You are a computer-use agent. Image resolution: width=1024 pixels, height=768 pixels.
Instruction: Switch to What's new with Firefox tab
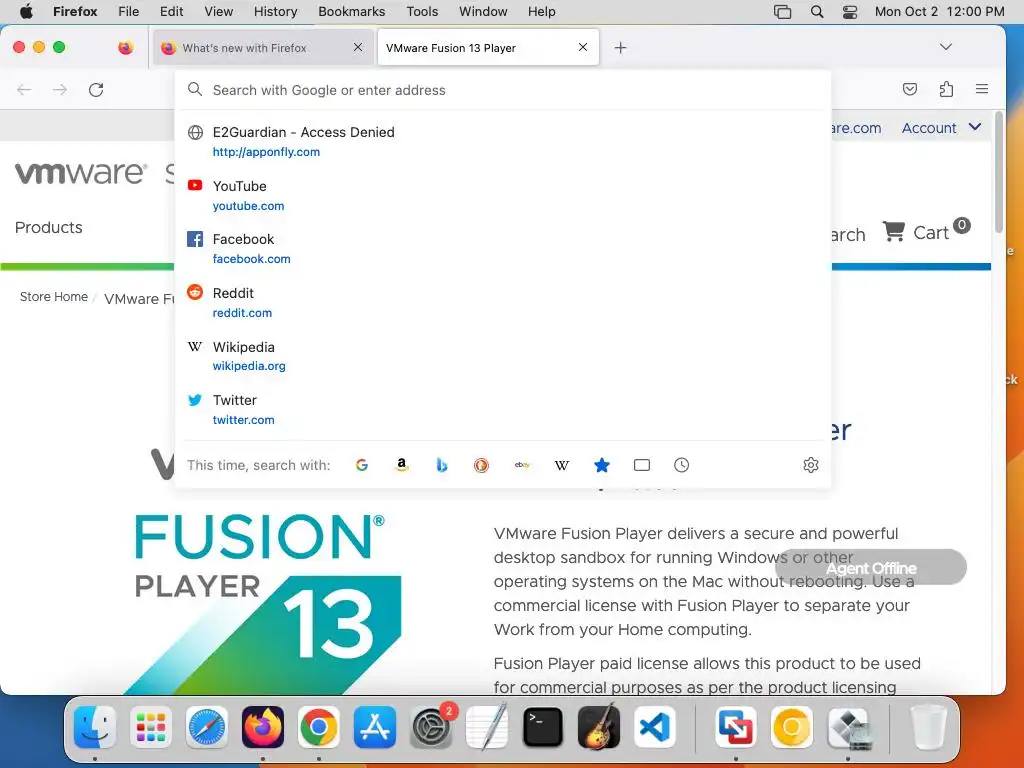pos(263,48)
